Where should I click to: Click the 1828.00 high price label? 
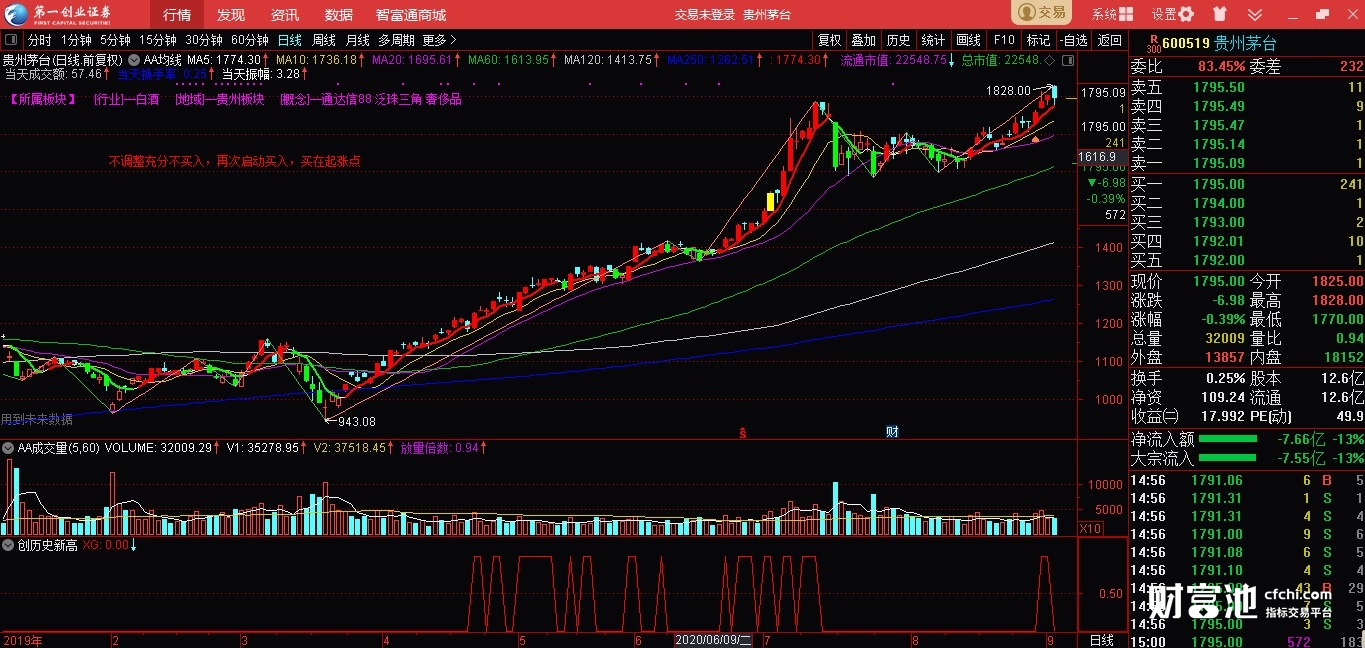[1007, 91]
